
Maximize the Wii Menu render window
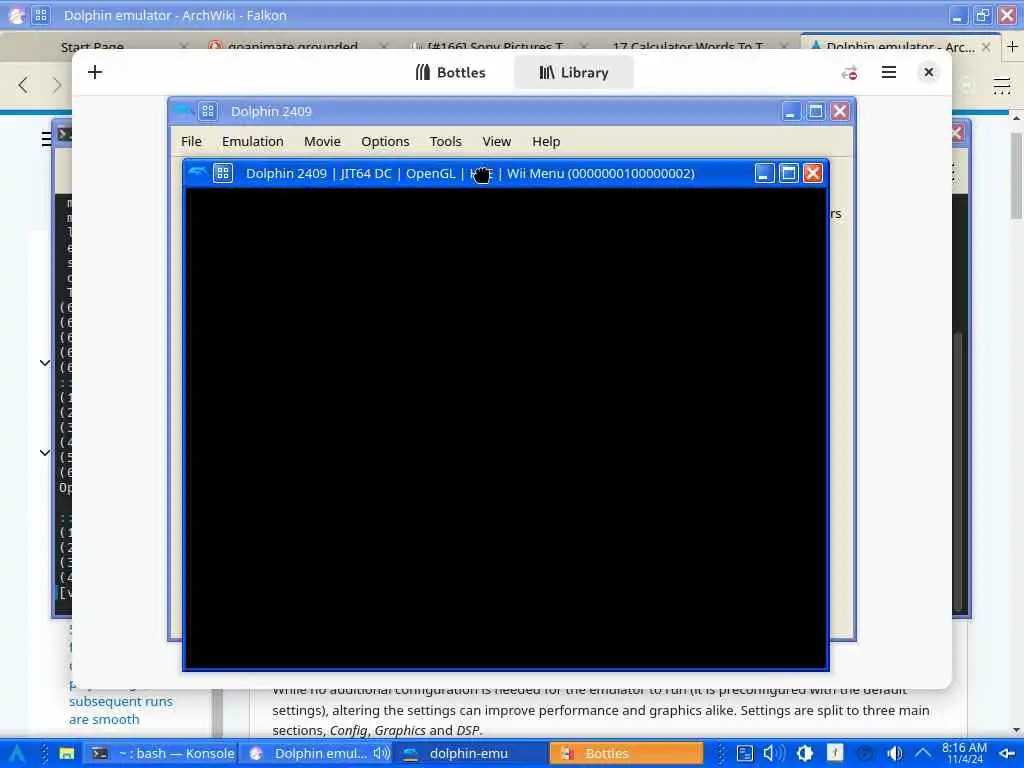788,173
